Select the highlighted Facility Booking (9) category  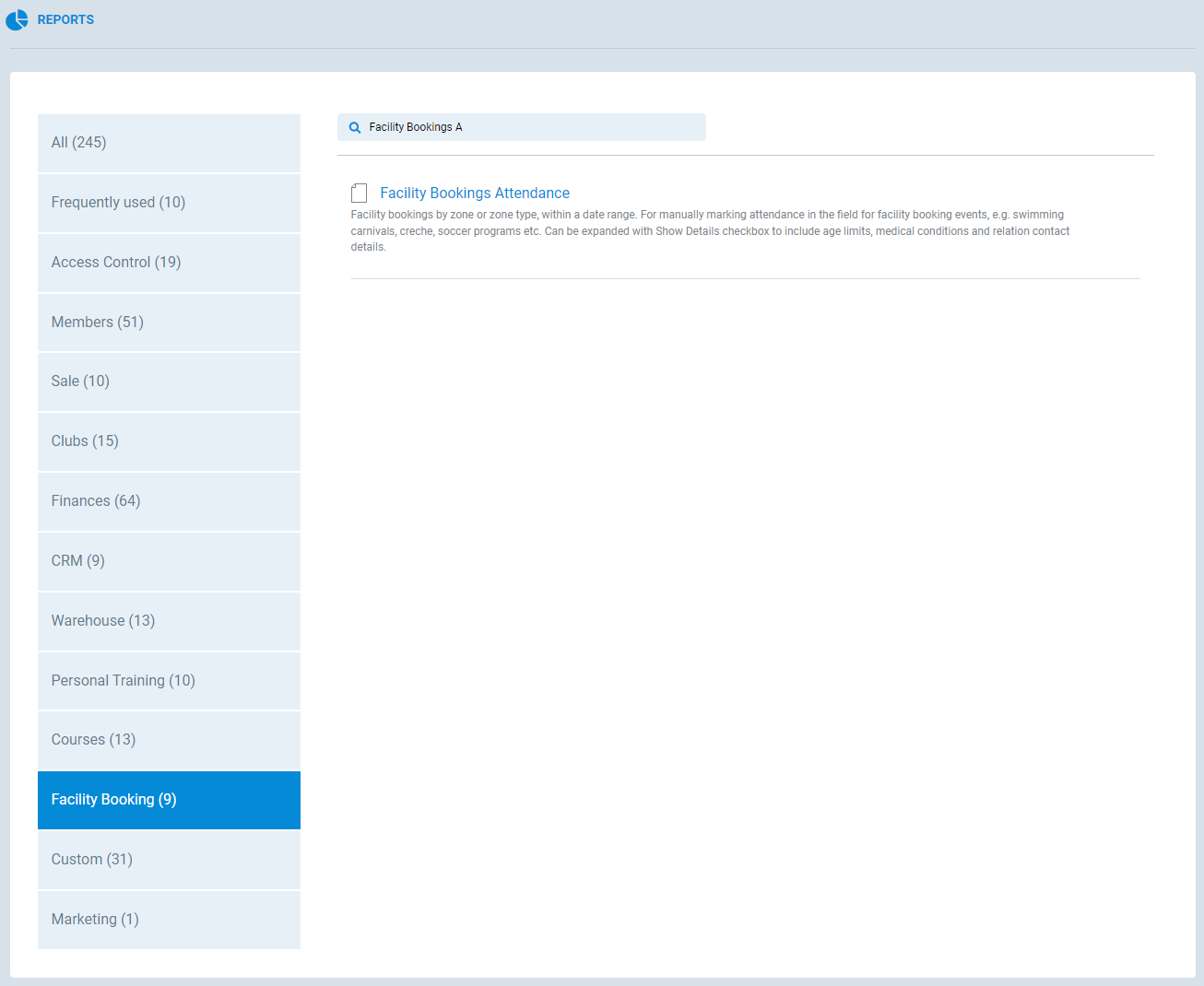169,800
